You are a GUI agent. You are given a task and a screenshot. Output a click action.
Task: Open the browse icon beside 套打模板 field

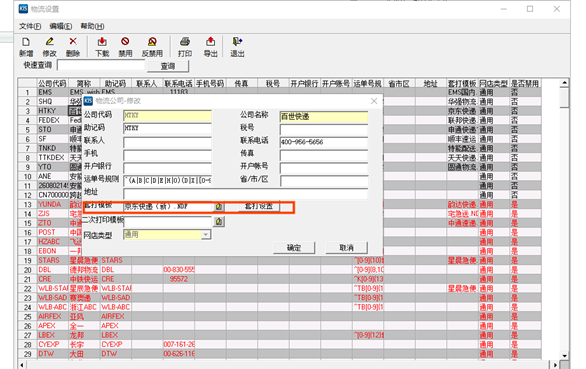pyautogui.click(x=219, y=207)
